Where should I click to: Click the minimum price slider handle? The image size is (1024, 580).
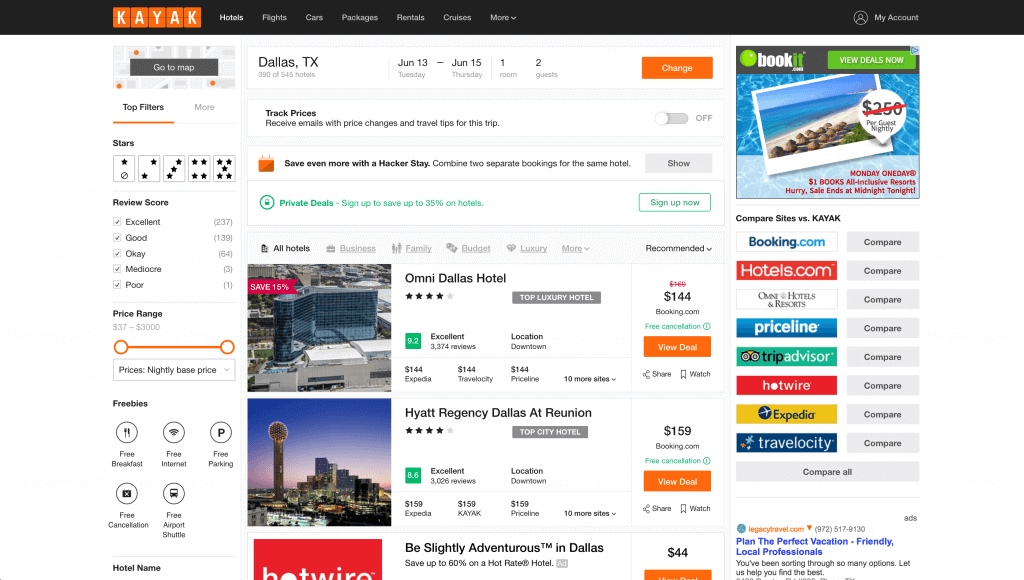tap(121, 347)
